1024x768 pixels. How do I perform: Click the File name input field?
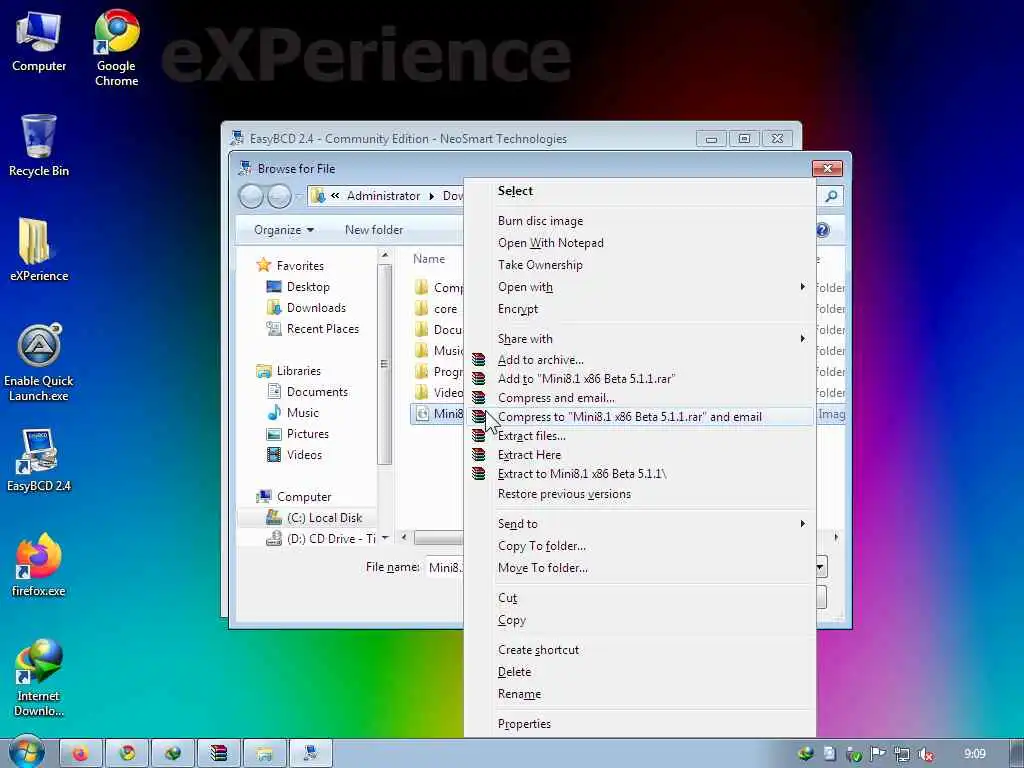point(445,568)
